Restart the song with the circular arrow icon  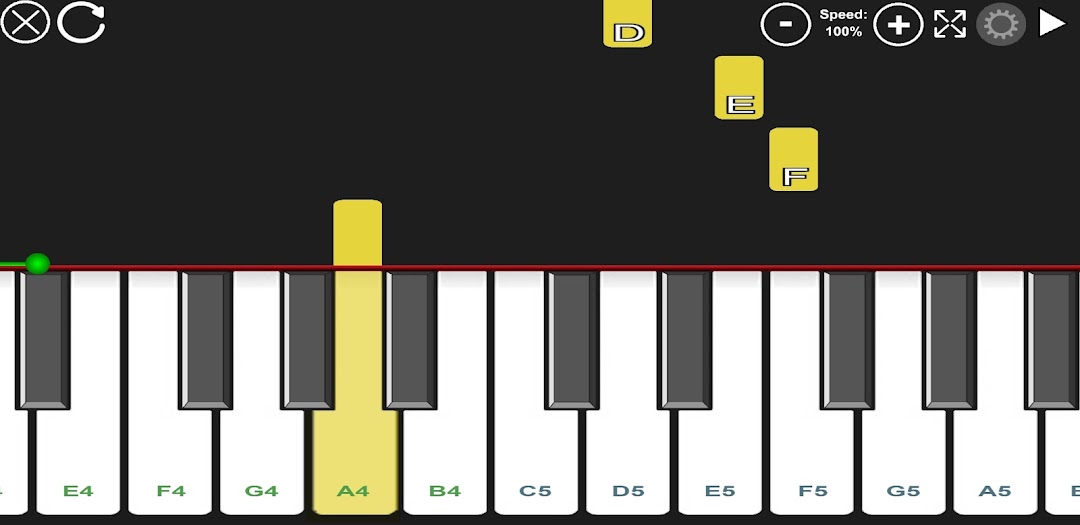point(81,23)
